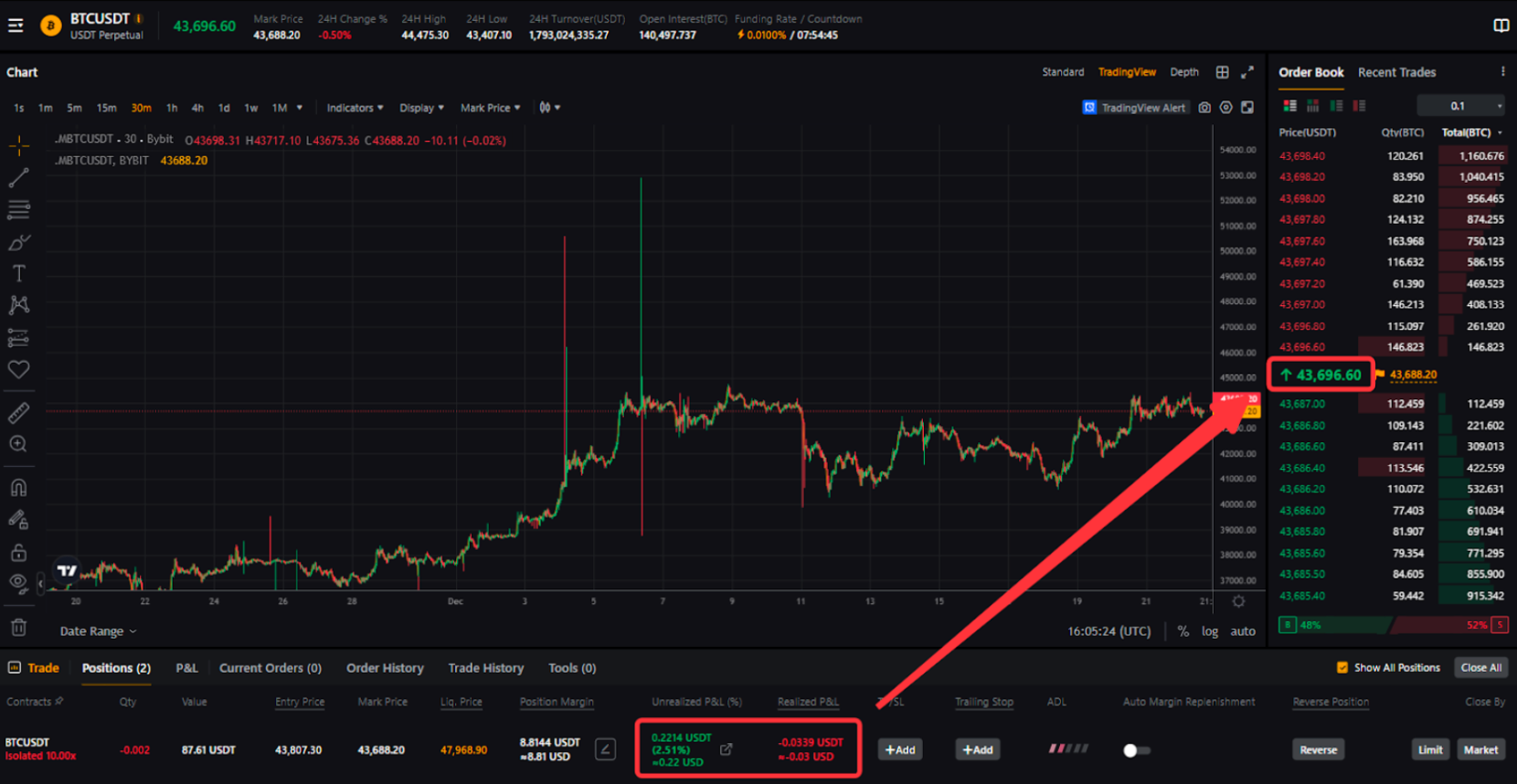Select the crosshair cursor tool

coord(18,145)
